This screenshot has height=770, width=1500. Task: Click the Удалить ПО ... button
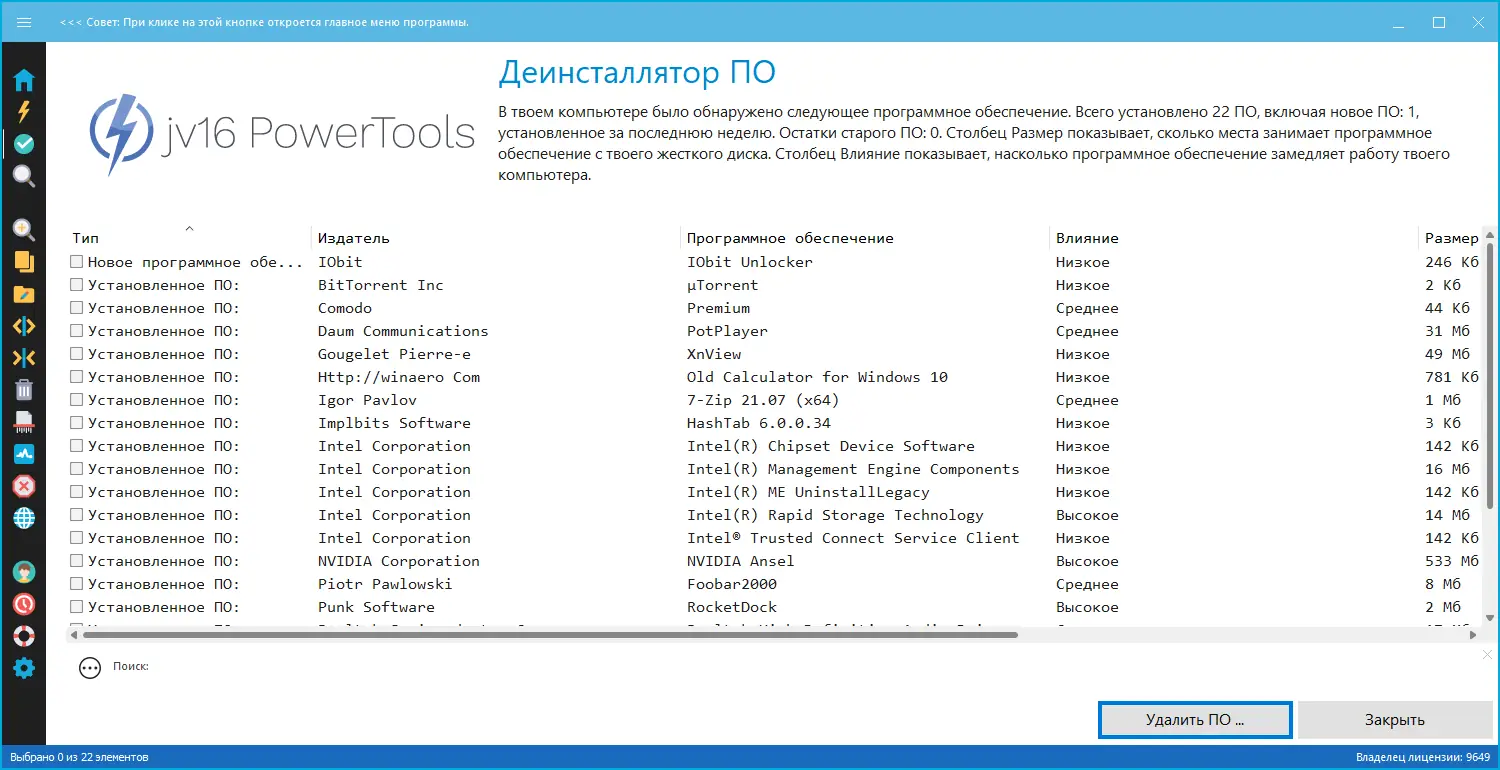point(1195,720)
